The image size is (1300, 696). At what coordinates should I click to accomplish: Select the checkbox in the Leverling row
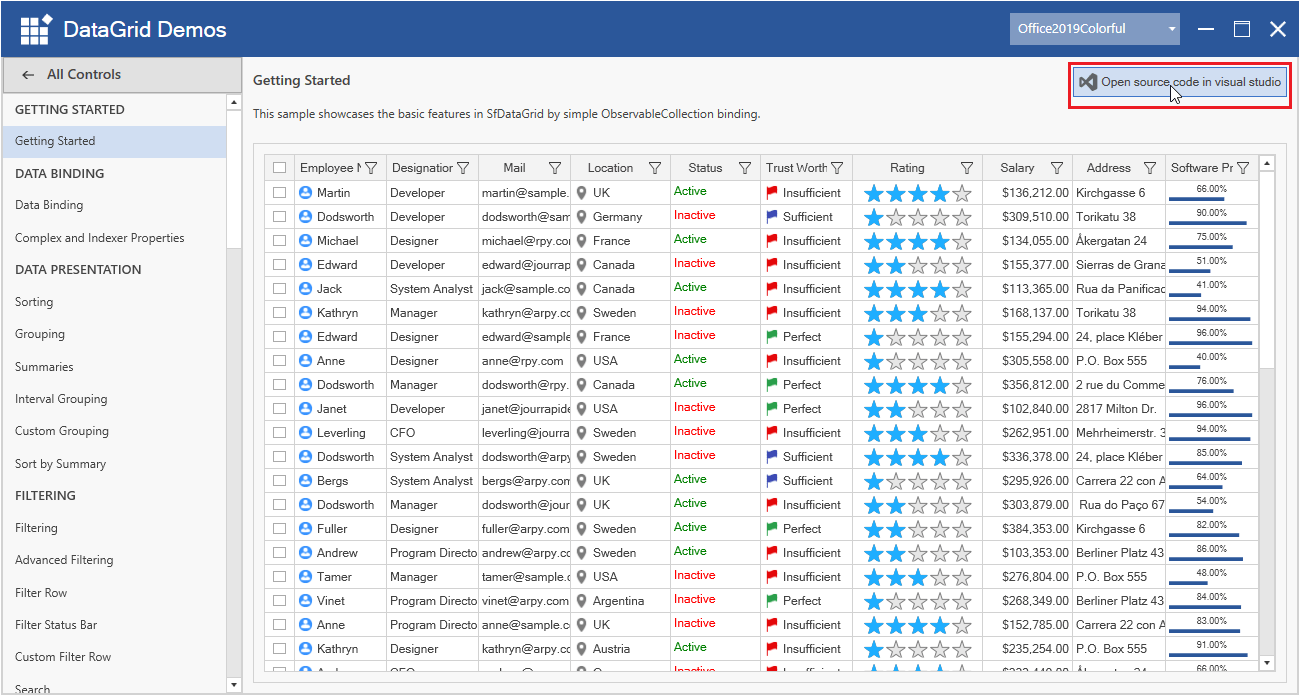pyautogui.click(x=280, y=432)
